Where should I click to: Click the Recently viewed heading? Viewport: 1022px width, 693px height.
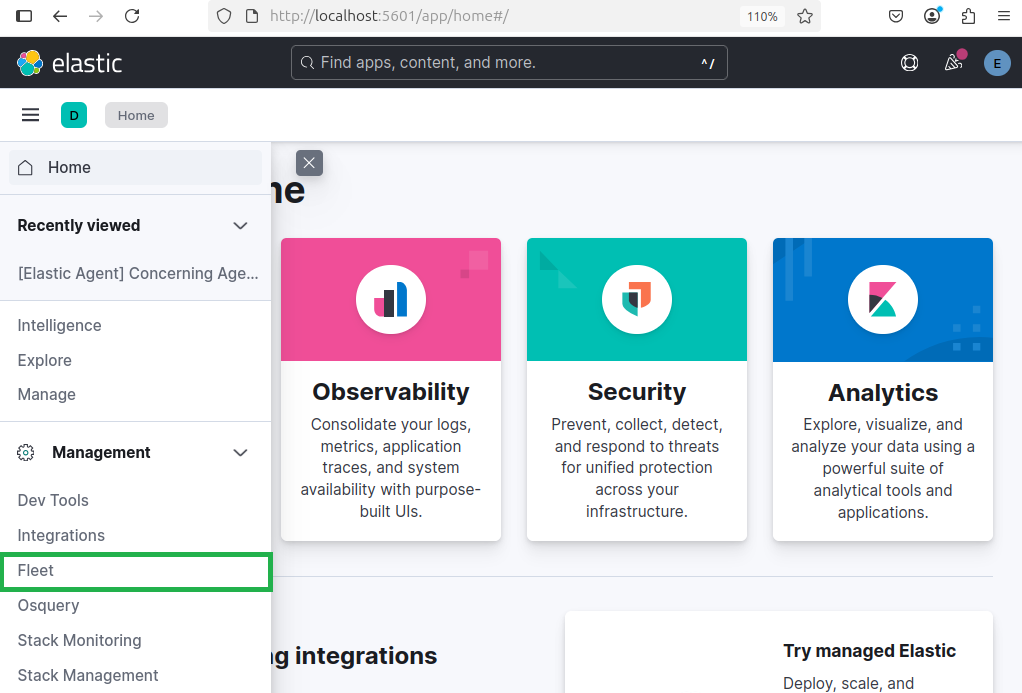(79, 226)
